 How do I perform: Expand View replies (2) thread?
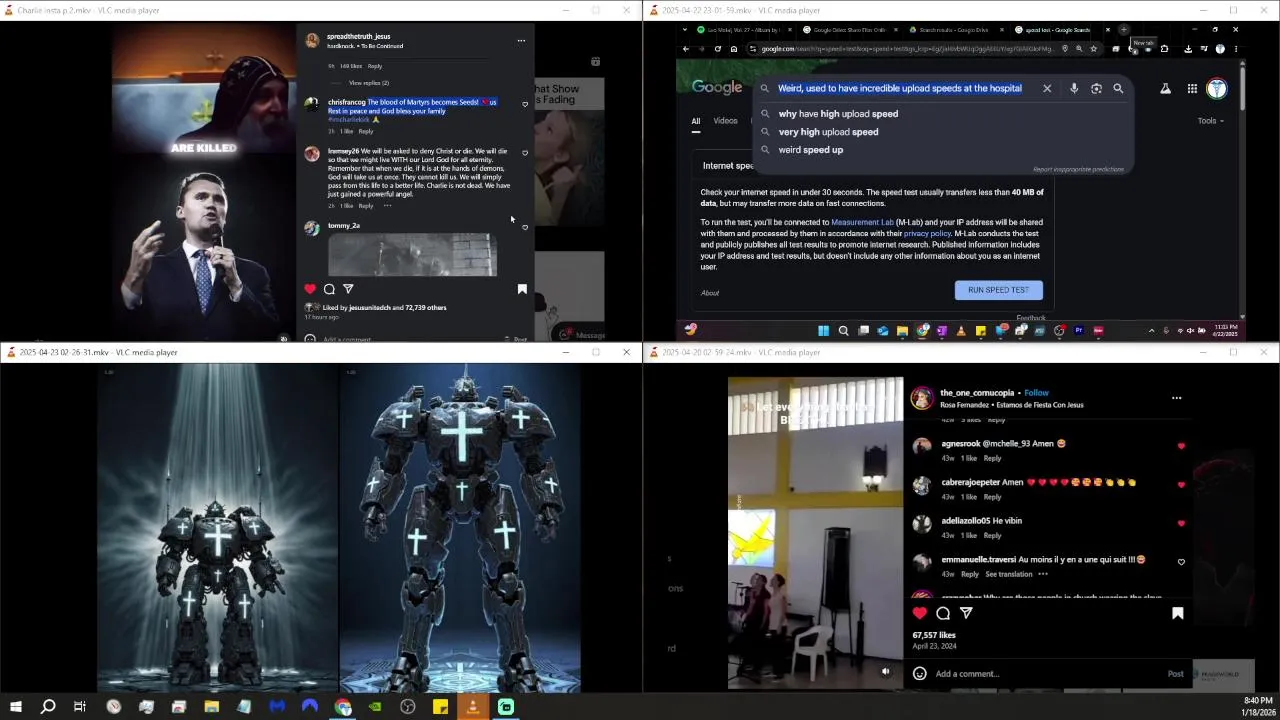point(369,83)
